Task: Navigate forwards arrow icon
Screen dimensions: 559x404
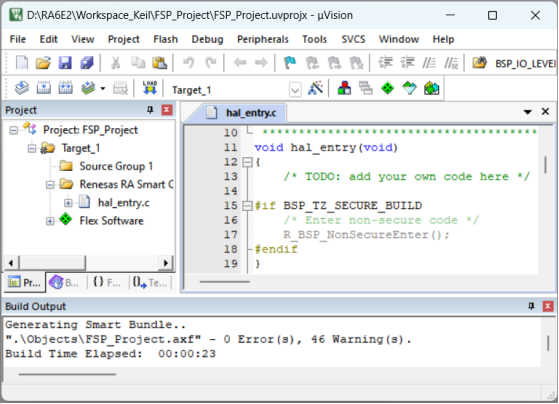Action: pyautogui.click(x=261, y=63)
